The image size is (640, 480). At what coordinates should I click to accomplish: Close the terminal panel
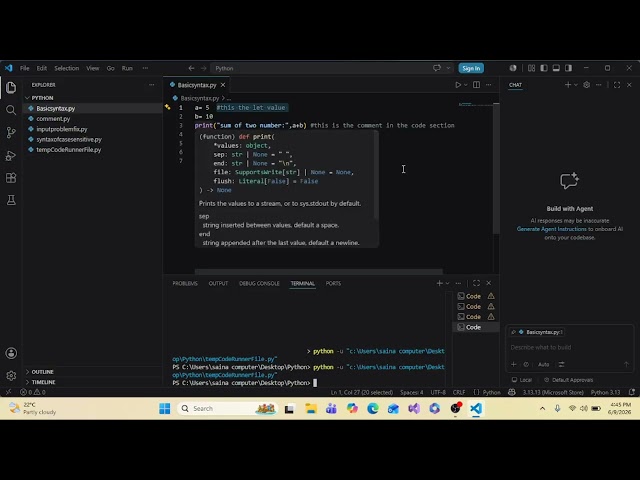click(489, 283)
